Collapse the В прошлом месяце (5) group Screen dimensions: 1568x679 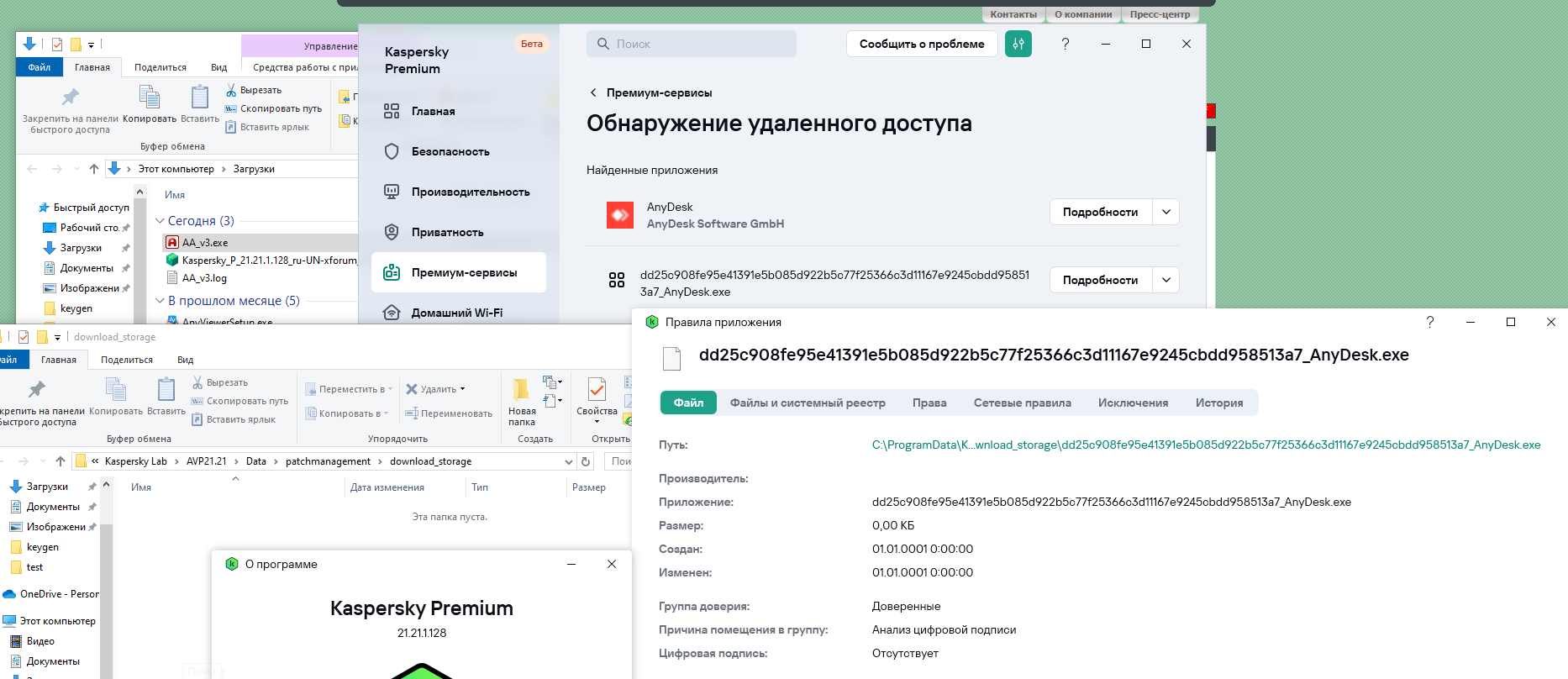coord(160,301)
